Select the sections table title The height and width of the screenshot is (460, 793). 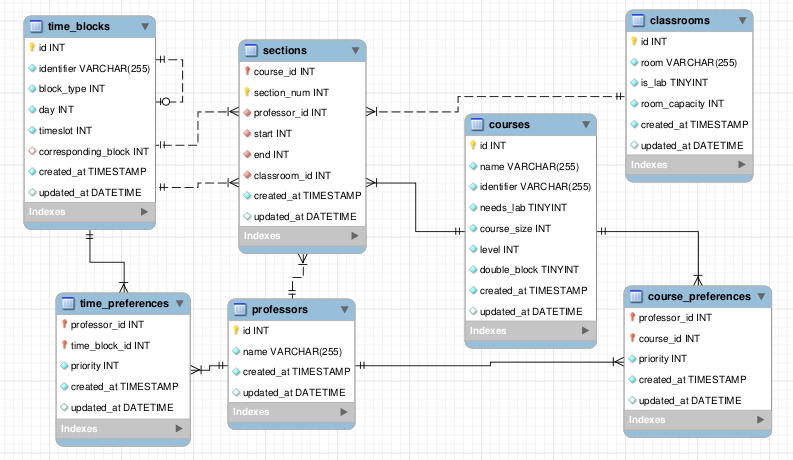[x=285, y=50]
